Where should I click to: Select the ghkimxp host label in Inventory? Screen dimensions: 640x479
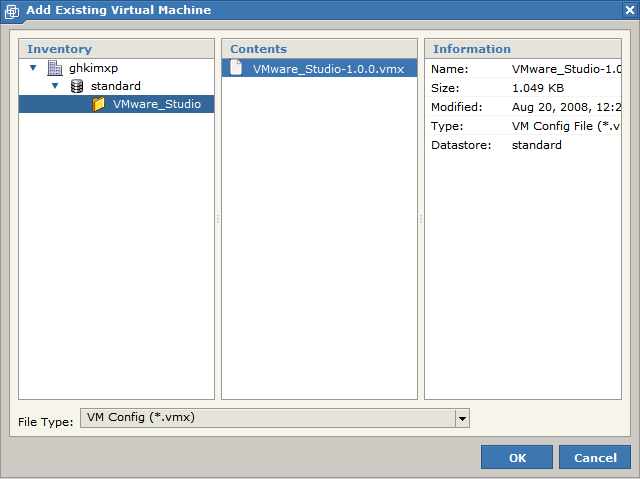pyautogui.click(x=95, y=68)
